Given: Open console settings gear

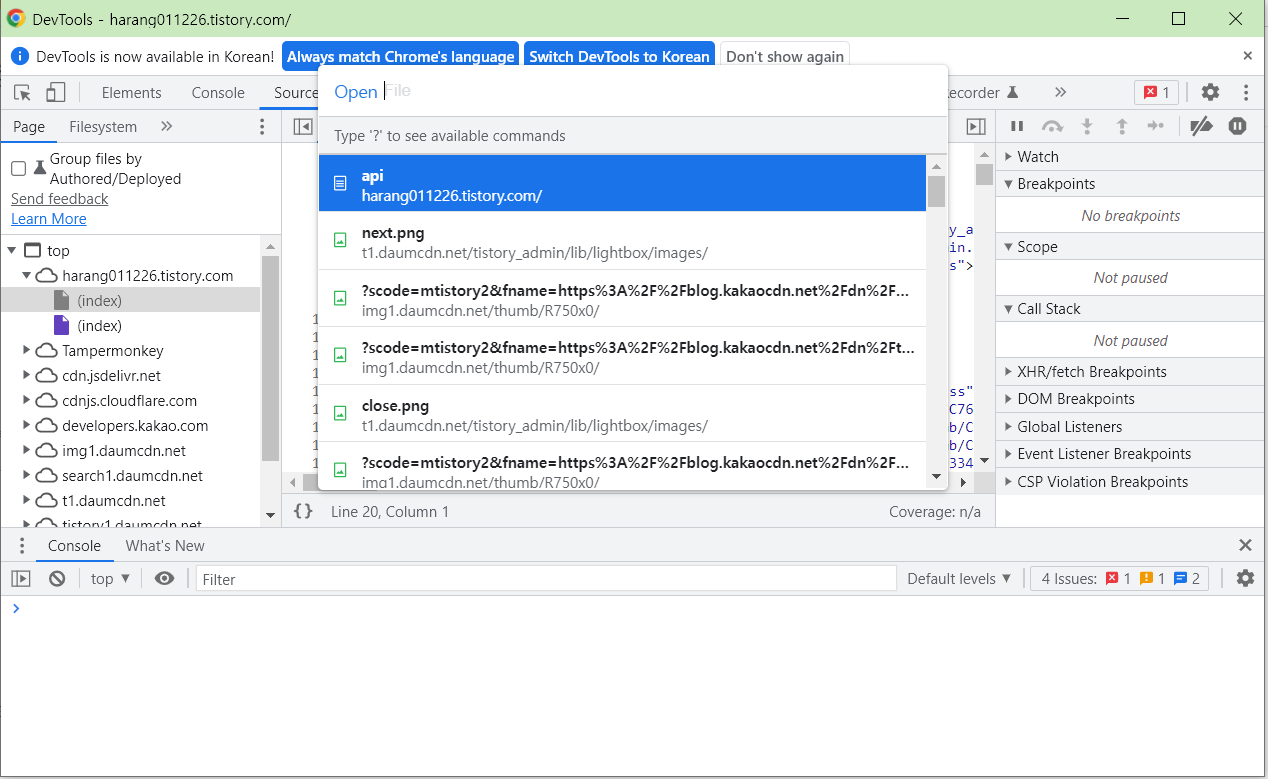Looking at the screenshot, I should pyautogui.click(x=1245, y=578).
